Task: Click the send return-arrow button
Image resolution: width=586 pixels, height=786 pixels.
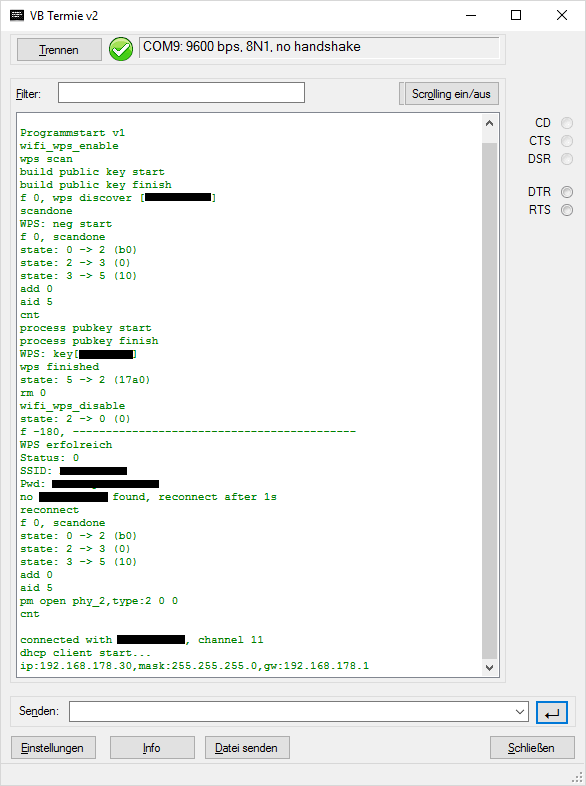Action: (x=551, y=712)
